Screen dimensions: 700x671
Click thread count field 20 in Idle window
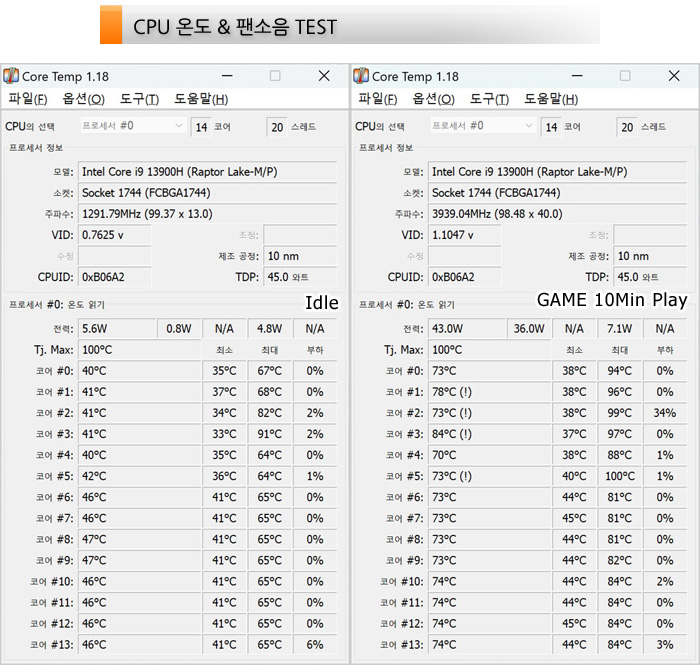point(276,127)
